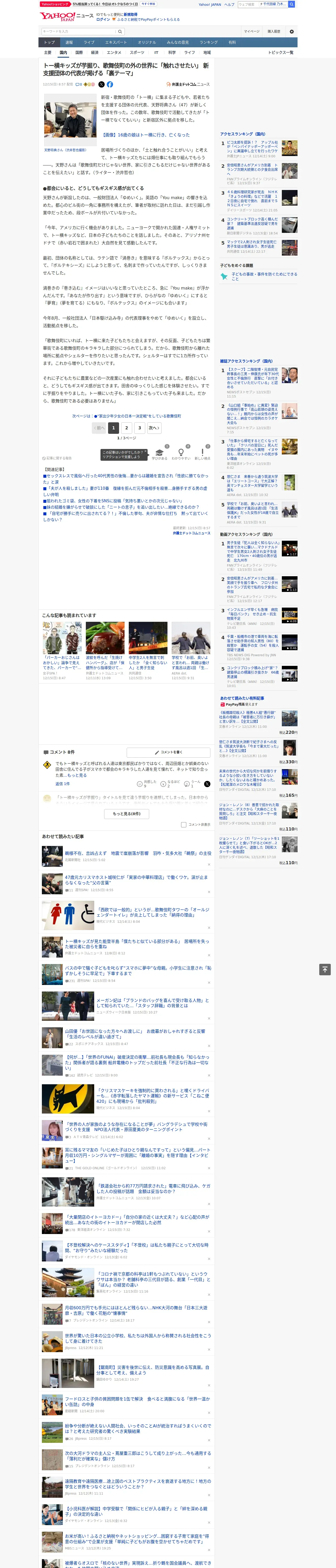Click the keyword search input field
Screen dimensions: 336x1568
[x=79, y=32]
